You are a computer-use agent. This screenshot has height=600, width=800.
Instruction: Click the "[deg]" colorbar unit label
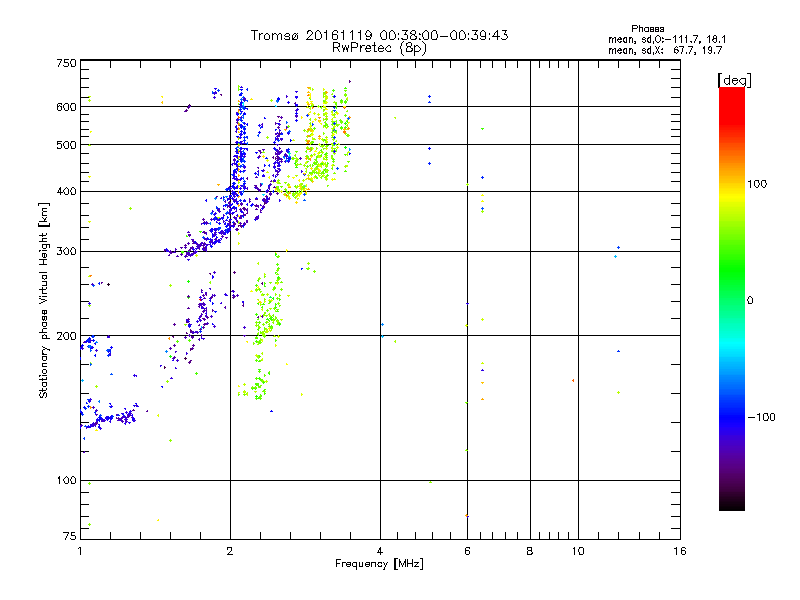click(734, 81)
